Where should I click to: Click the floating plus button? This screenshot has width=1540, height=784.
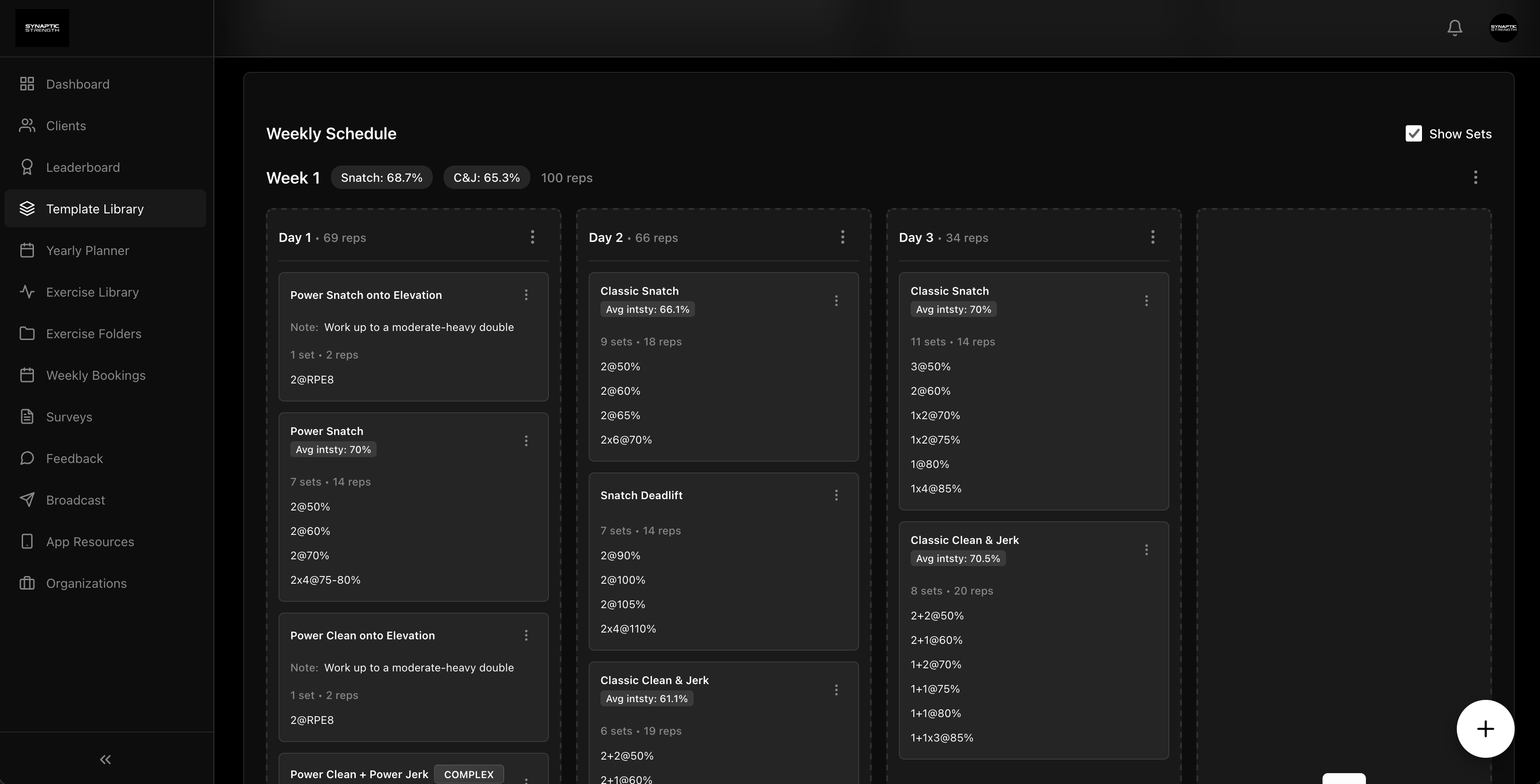pos(1485,728)
